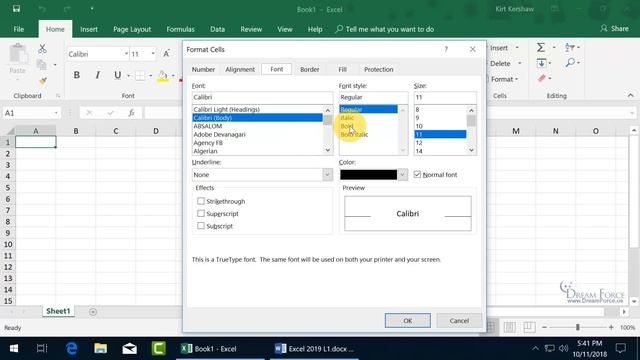Adjust the zoom slider handle
640x360 pixels.
578,327
